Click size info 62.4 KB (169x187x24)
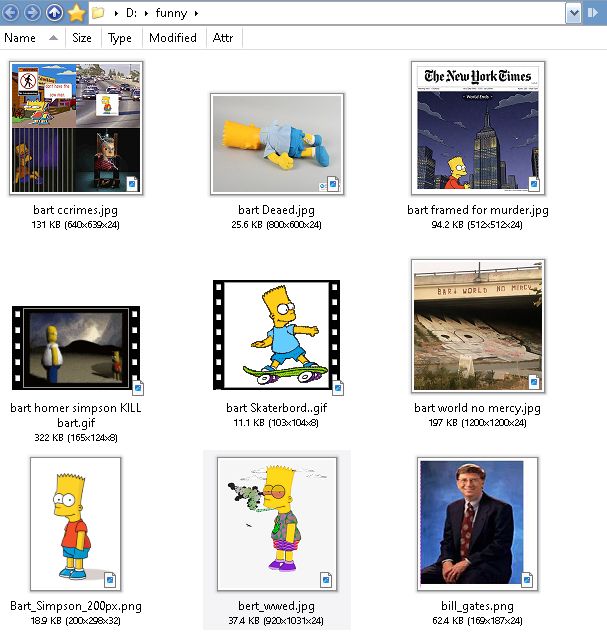The height and width of the screenshot is (636, 607). (x=478, y=621)
